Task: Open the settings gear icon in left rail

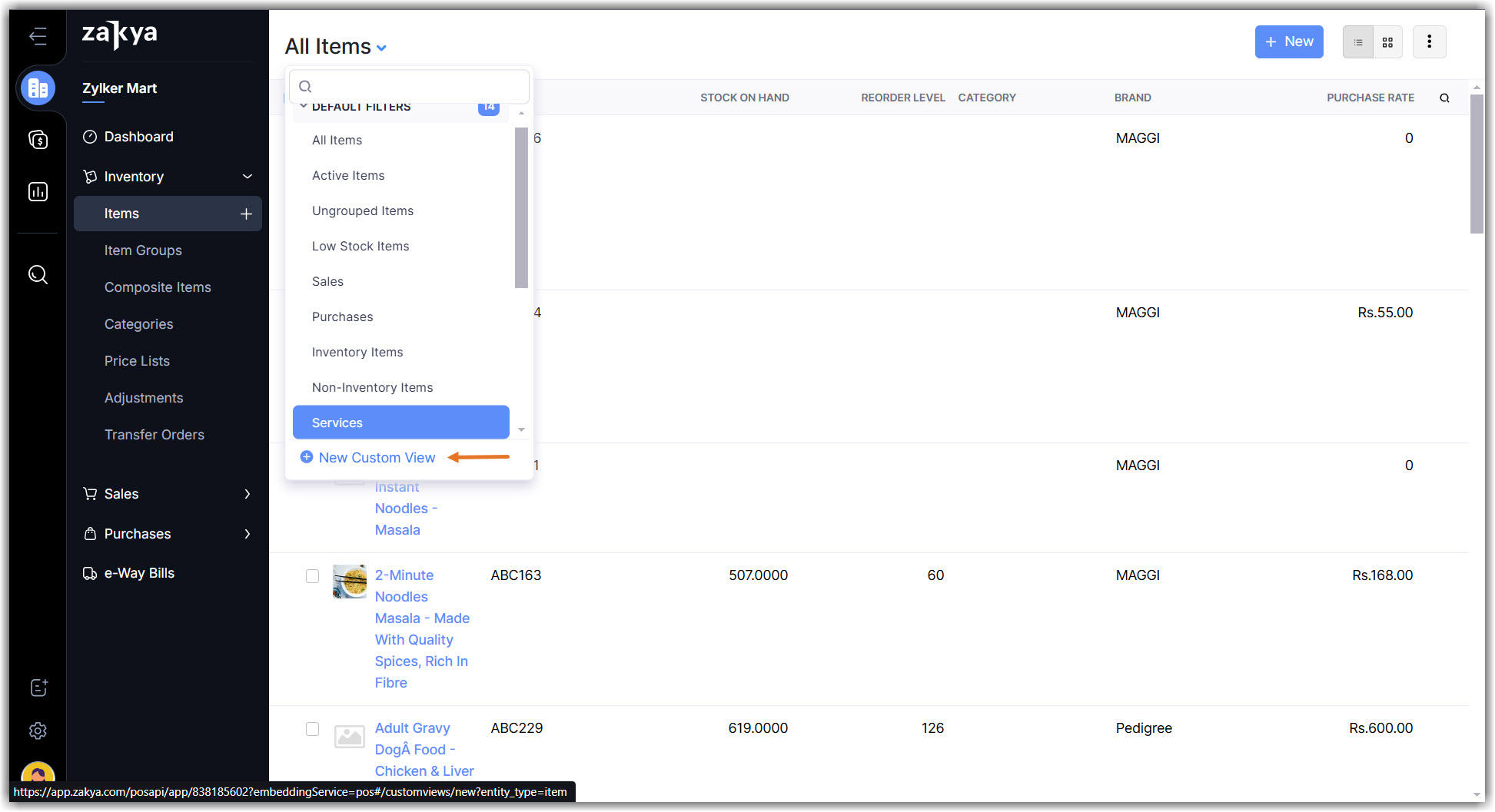Action: pos(38,731)
